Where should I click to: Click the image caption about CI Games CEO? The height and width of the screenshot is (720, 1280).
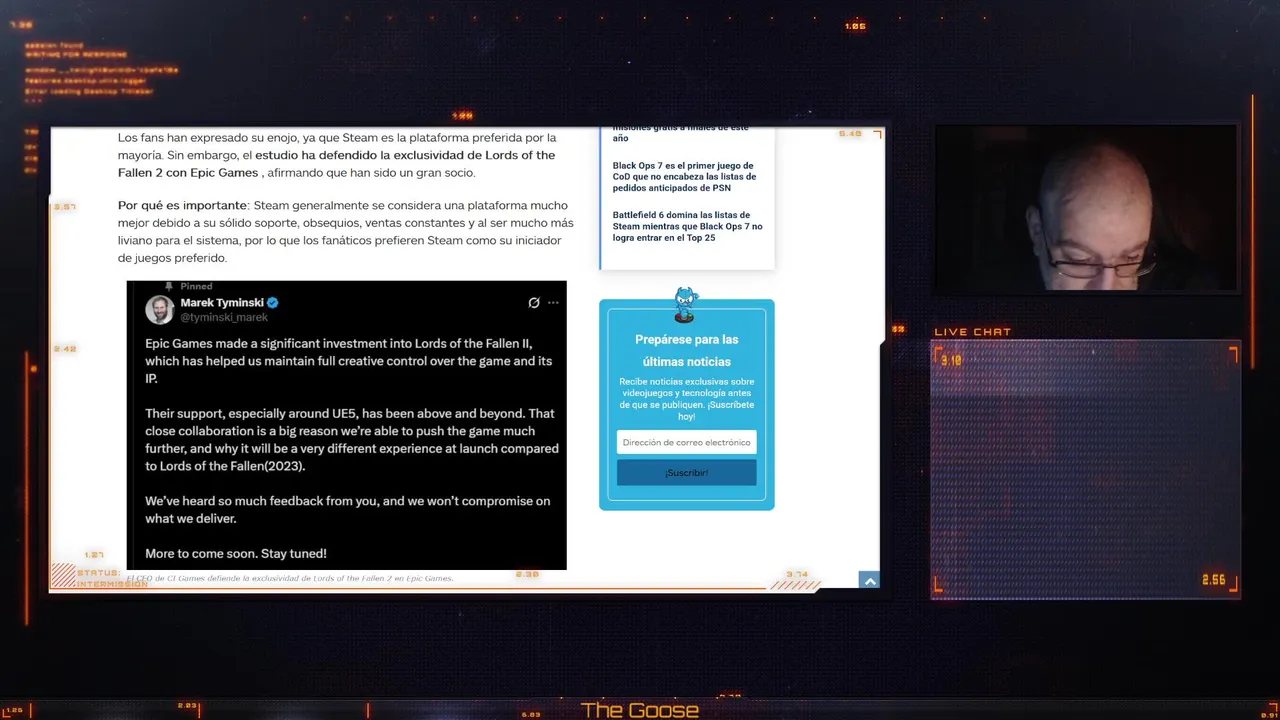click(290, 578)
